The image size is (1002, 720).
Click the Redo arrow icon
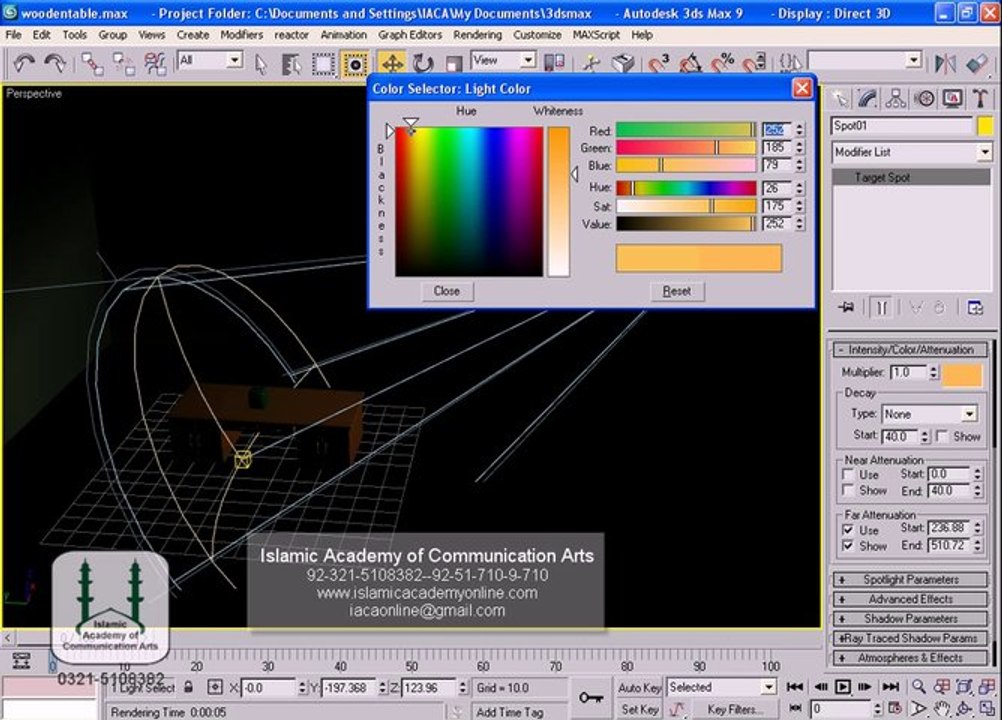(55, 63)
